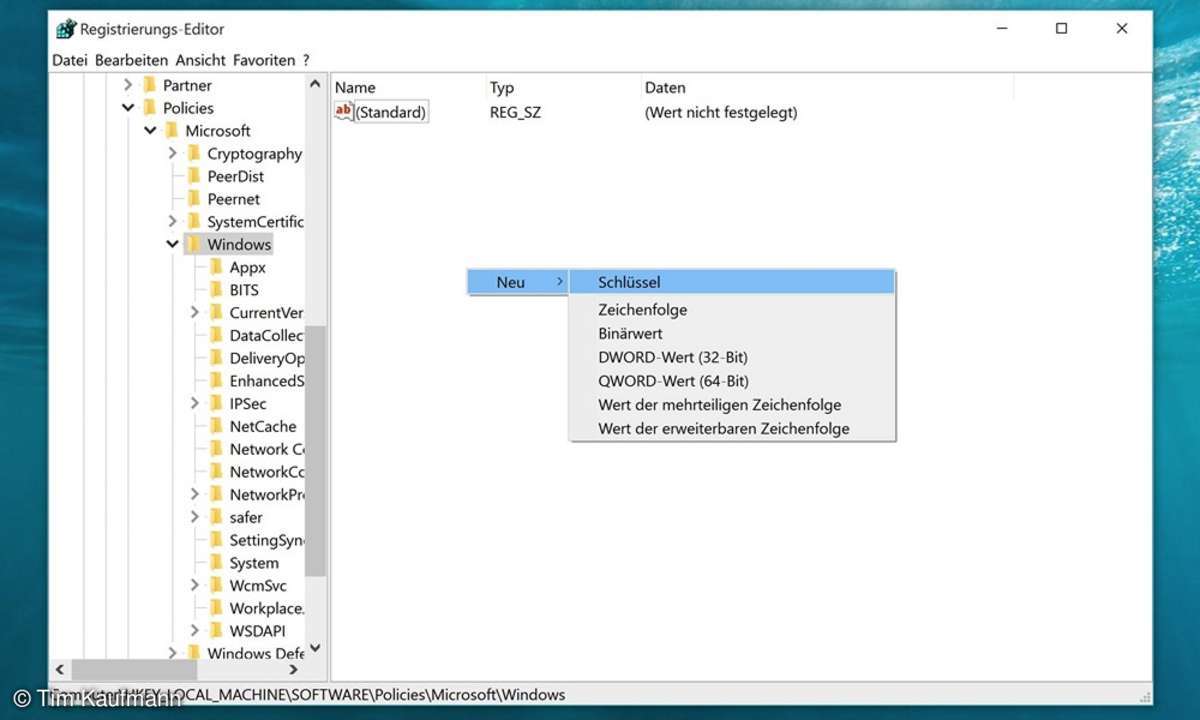Click the ab string value icon
Viewport: 1200px width, 720px height.
click(x=344, y=111)
